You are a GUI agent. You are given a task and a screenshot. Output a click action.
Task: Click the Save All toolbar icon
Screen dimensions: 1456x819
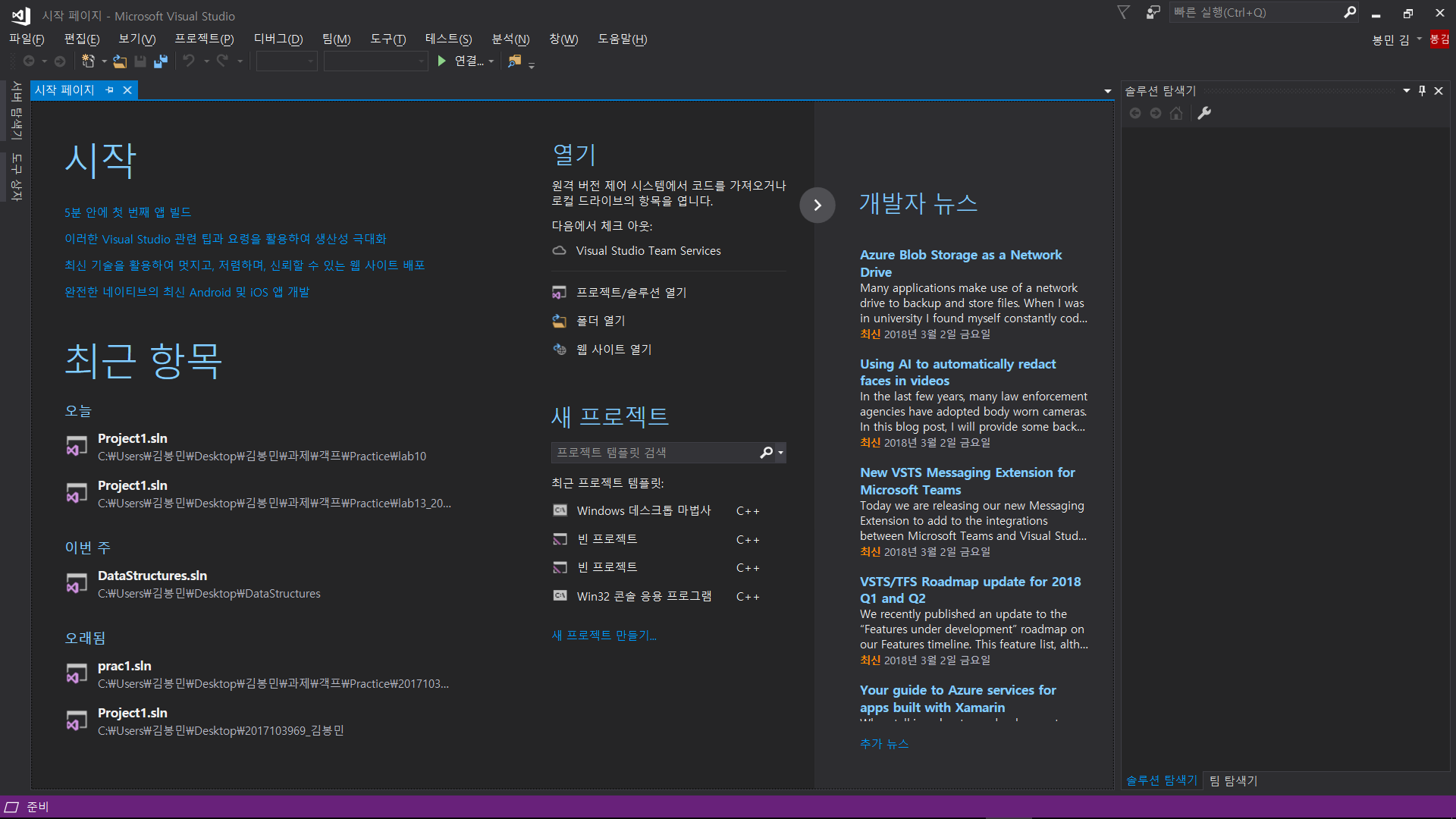161,61
